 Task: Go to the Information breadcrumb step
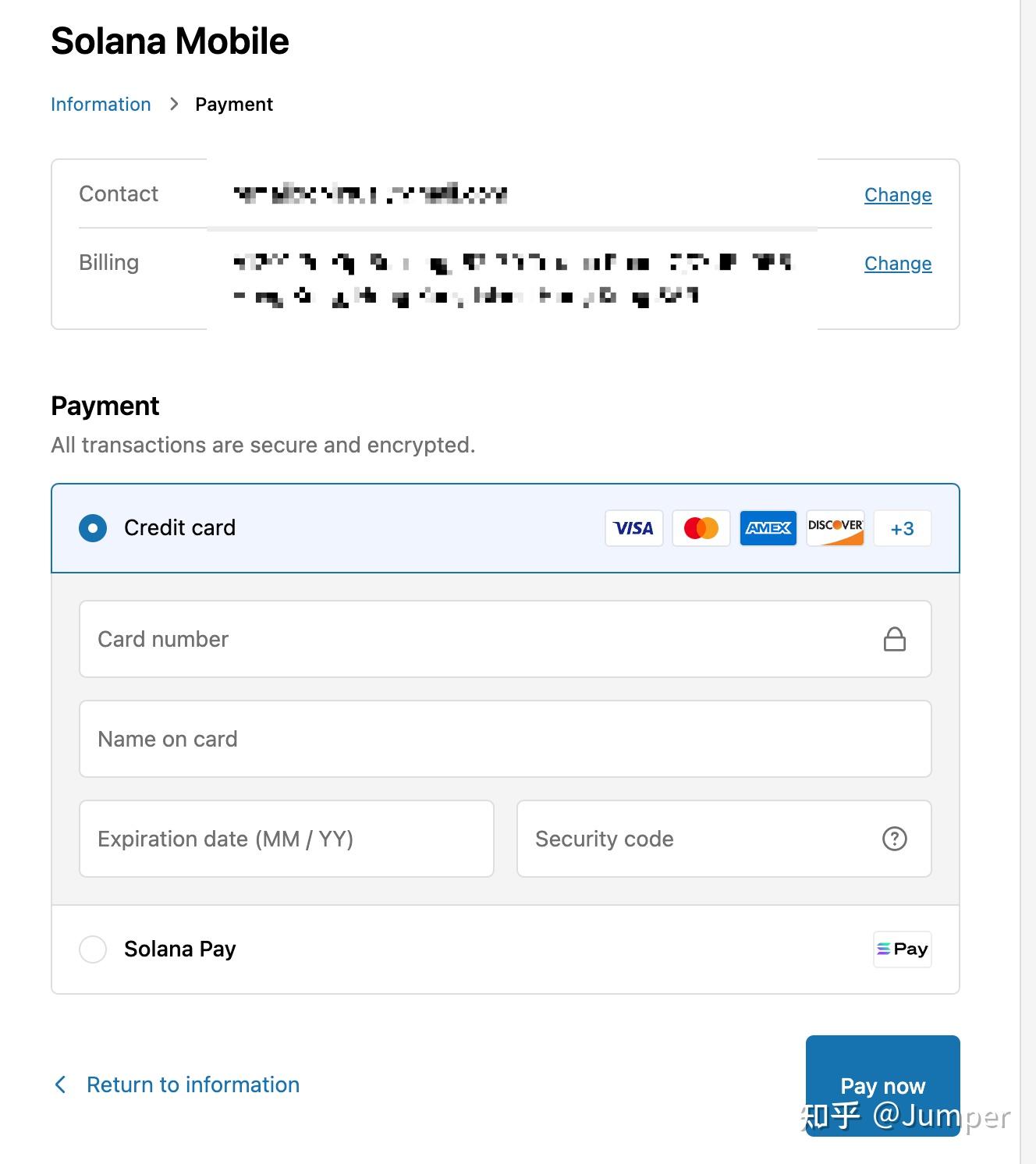pyautogui.click(x=101, y=105)
